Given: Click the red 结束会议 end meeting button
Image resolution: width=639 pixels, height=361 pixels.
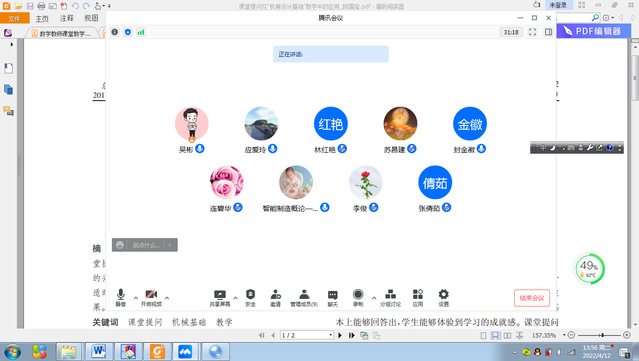Looking at the screenshot, I should [x=532, y=298].
